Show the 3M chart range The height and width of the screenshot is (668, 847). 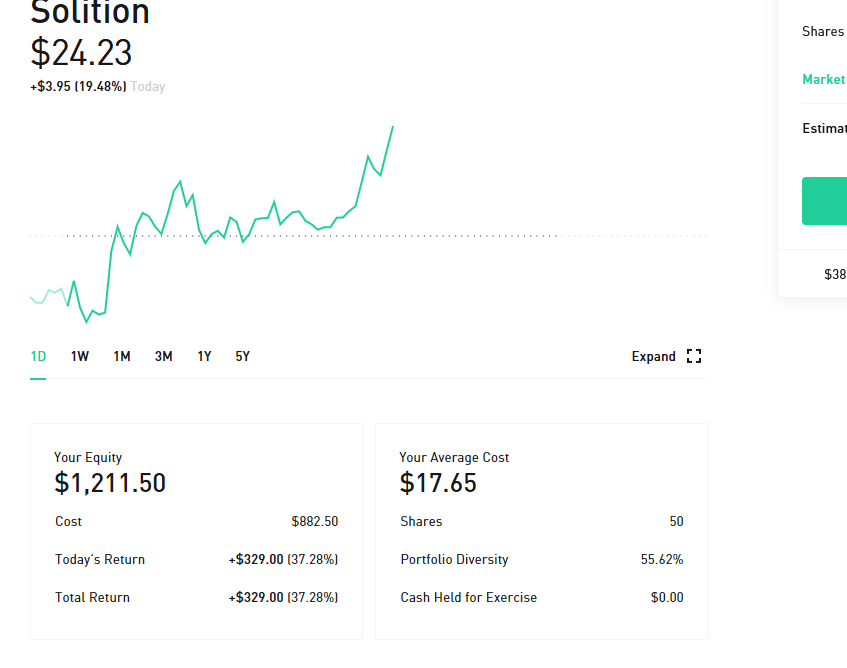(x=164, y=356)
